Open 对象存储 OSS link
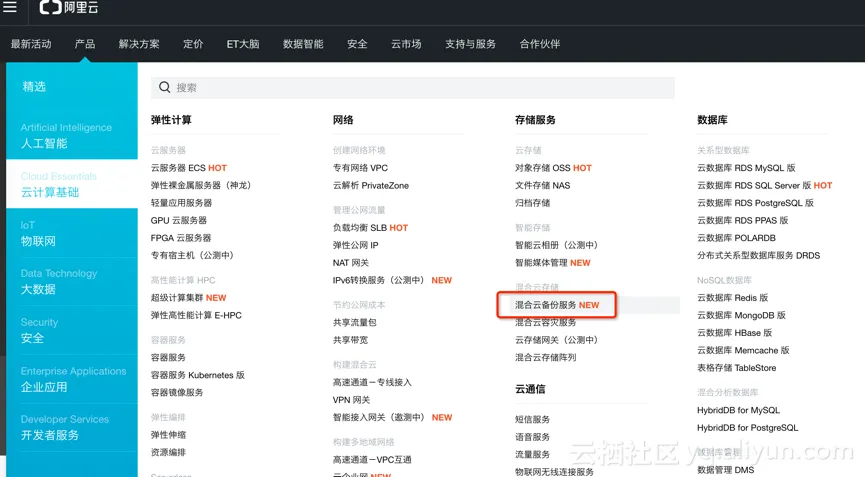This screenshot has width=865, height=477. point(543,168)
